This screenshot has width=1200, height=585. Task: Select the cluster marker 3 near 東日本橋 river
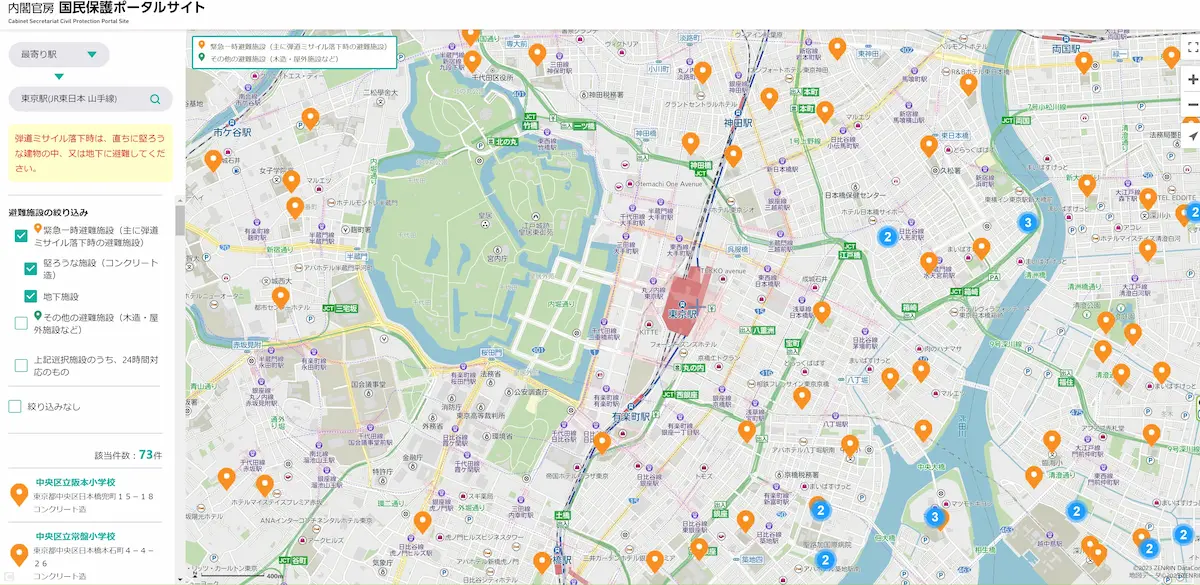pos(1026,222)
